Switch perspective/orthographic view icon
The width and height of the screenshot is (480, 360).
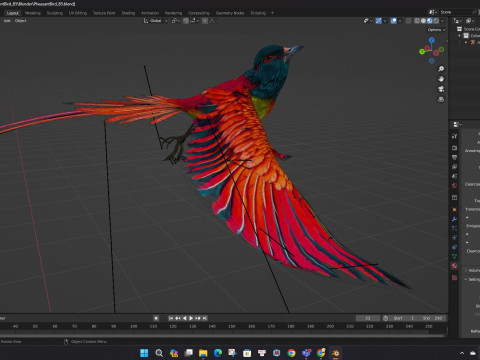click(441, 99)
